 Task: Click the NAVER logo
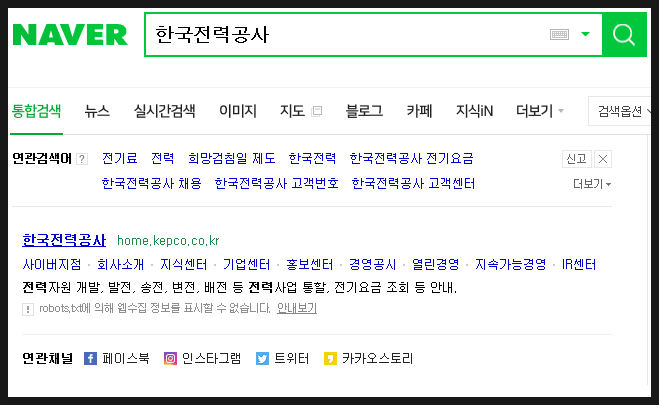[x=70, y=34]
